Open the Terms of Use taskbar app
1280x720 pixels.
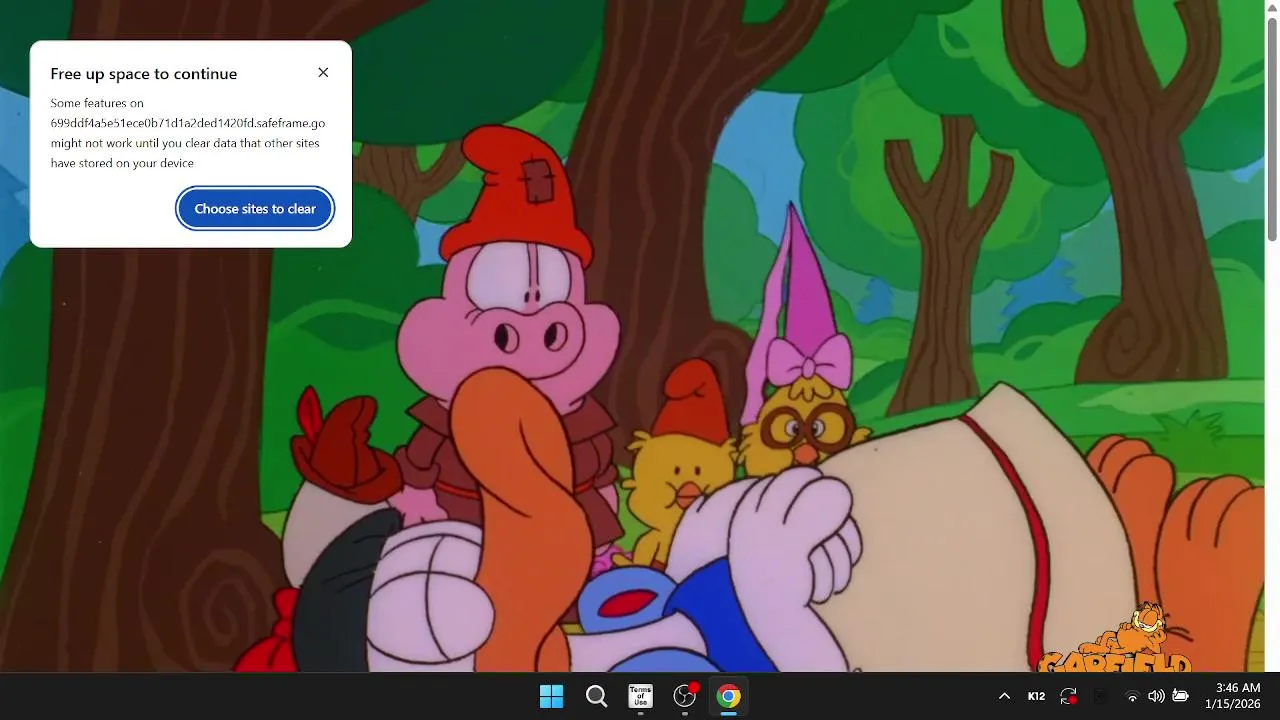coord(640,696)
